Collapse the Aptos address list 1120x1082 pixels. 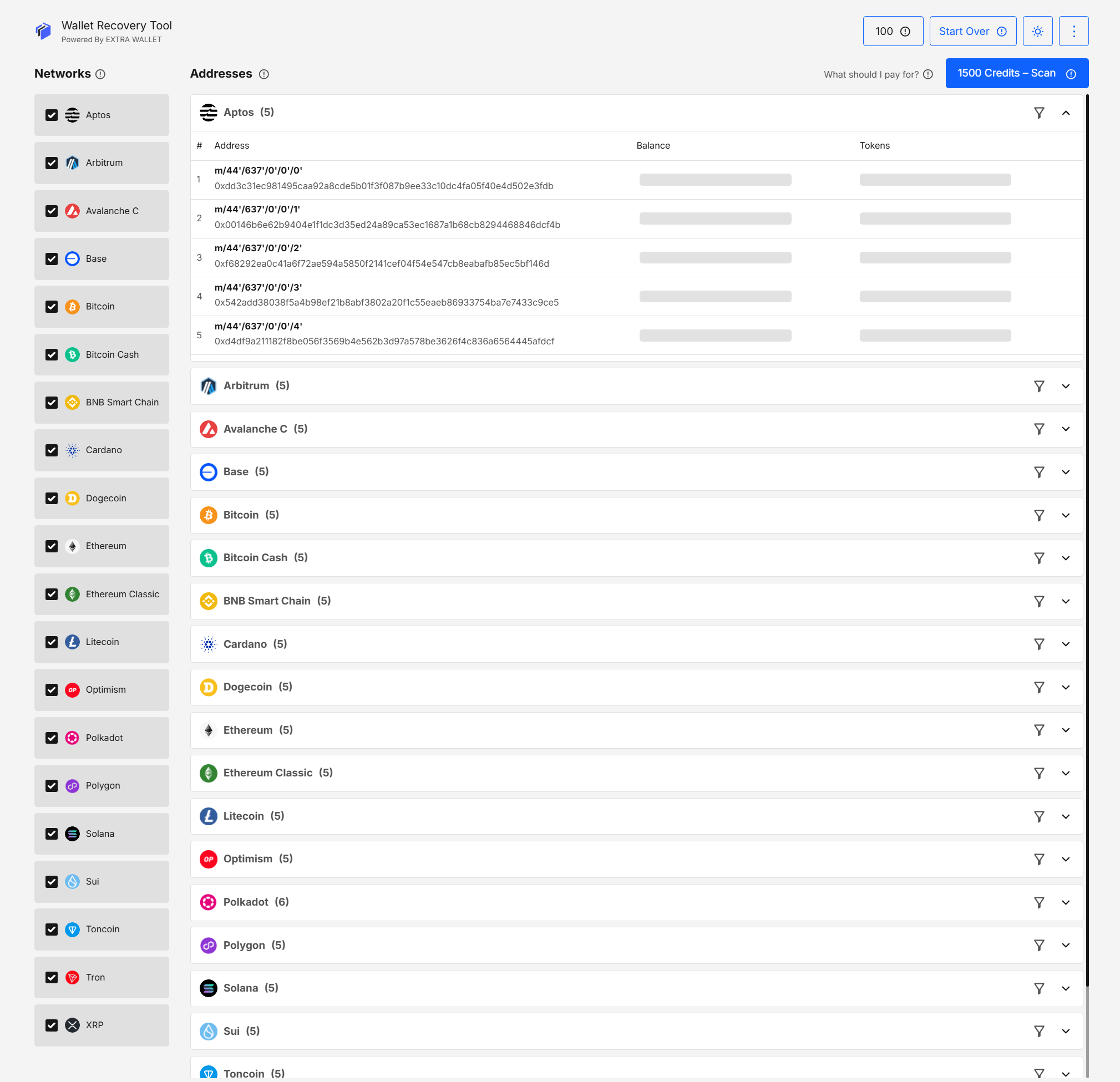click(1066, 113)
